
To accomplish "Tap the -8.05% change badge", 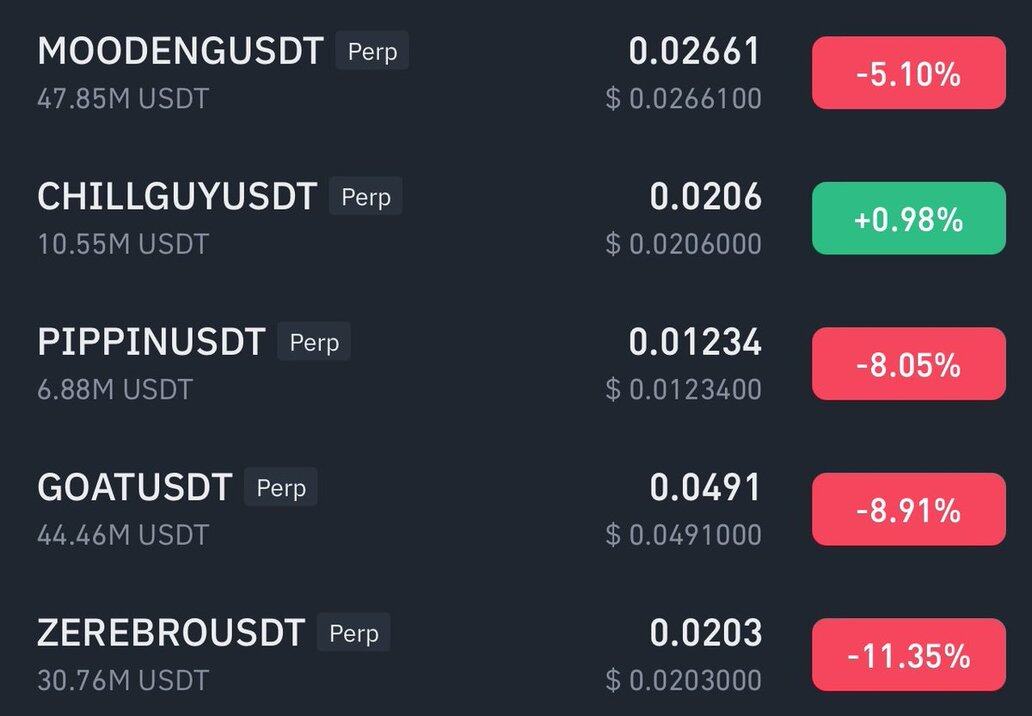I will pyautogui.click(x=908, y=364).
